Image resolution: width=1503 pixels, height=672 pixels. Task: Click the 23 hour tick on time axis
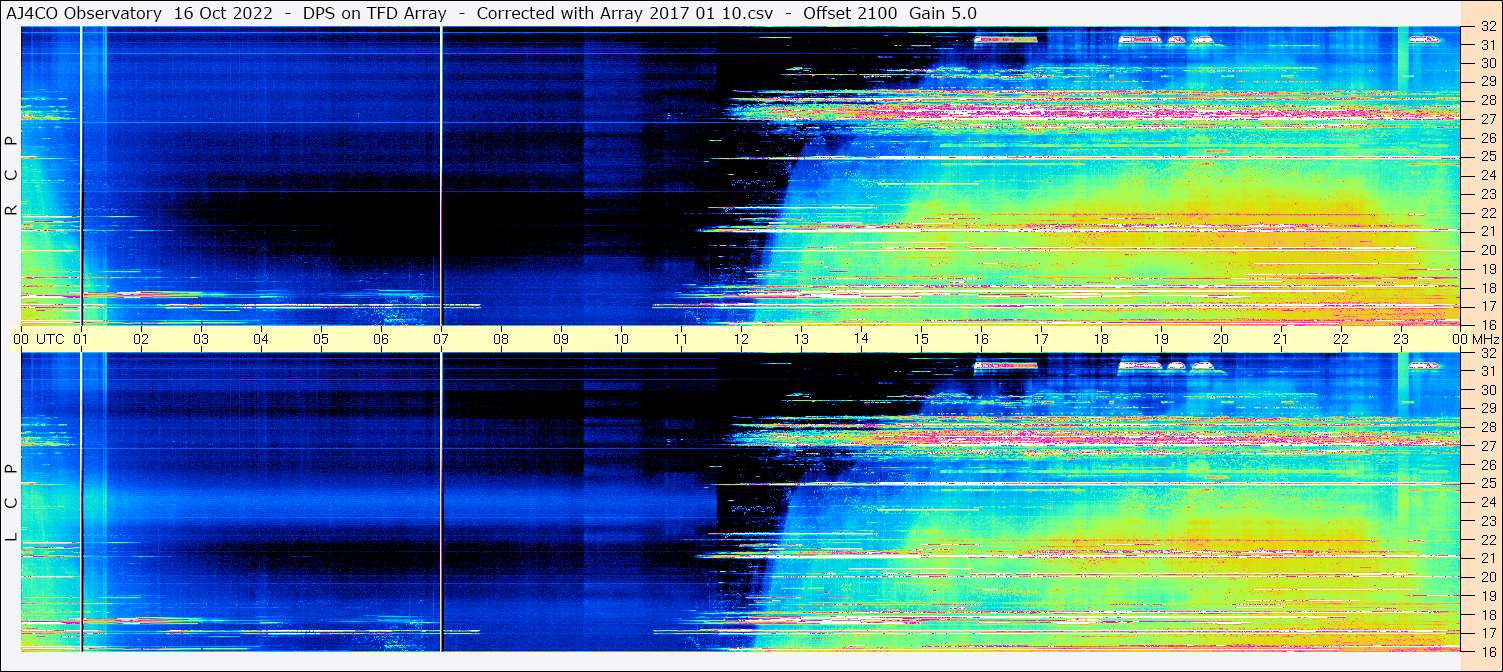(1401, 339)
